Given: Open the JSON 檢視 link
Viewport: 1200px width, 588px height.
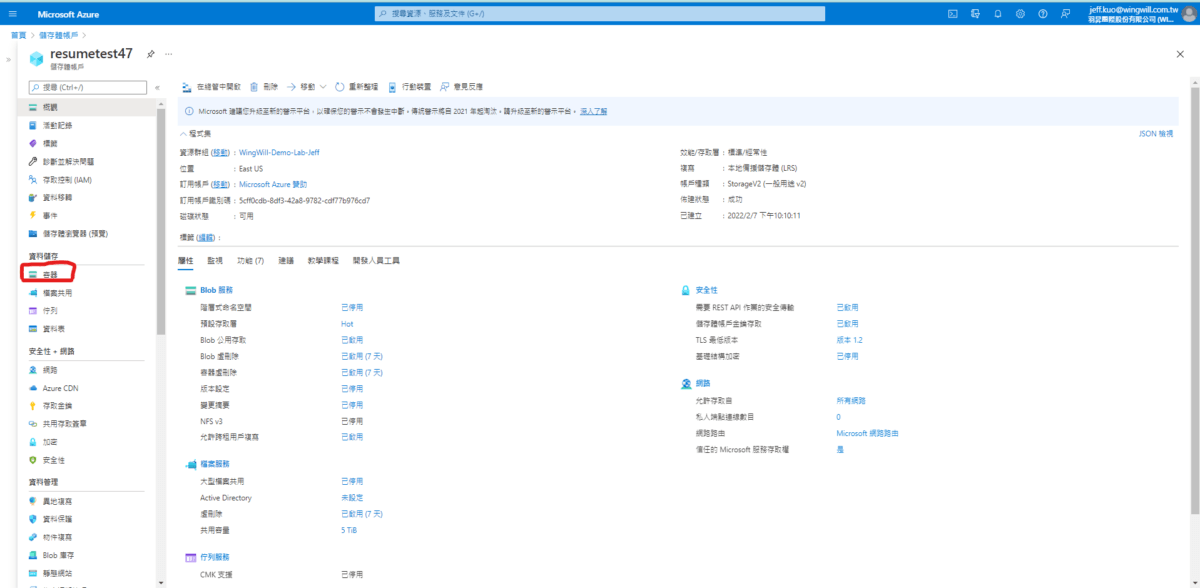Looking at the screenshot, I should (1156, 133).
